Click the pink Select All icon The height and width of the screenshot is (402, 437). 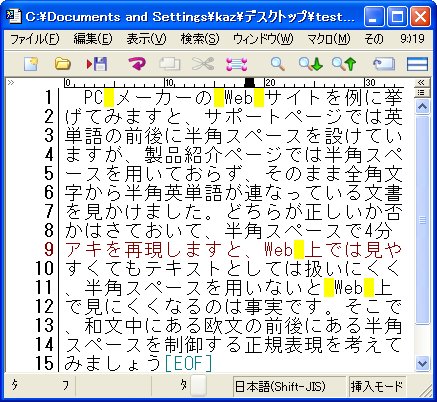click(237, 64)
